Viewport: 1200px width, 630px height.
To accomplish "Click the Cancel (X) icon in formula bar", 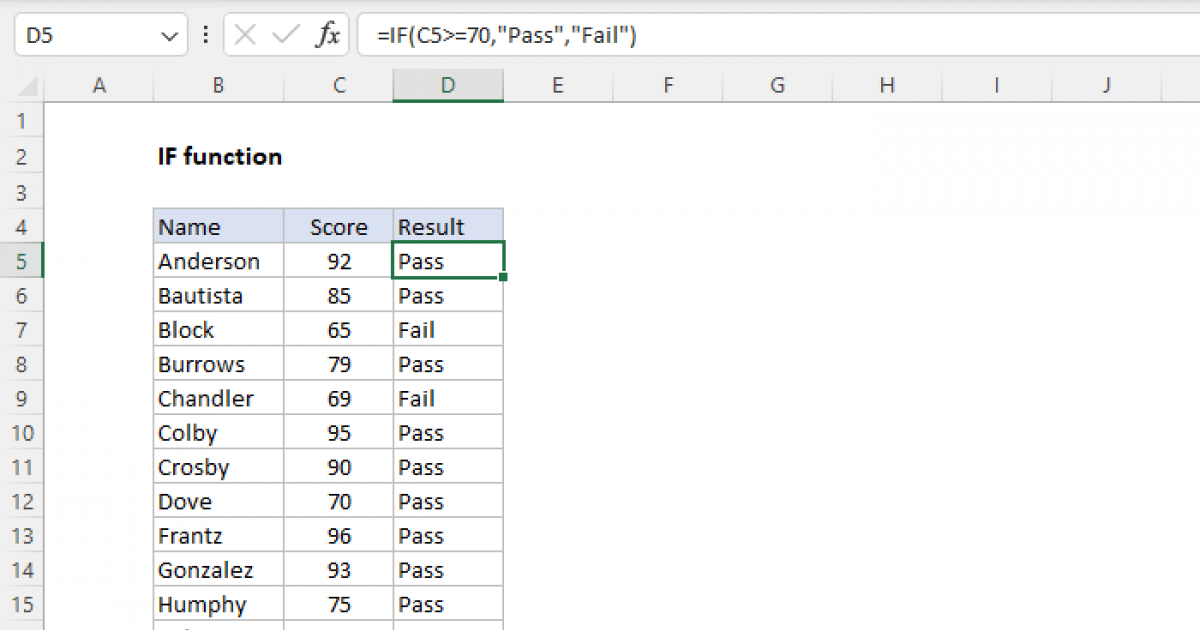I will point(243,34).
